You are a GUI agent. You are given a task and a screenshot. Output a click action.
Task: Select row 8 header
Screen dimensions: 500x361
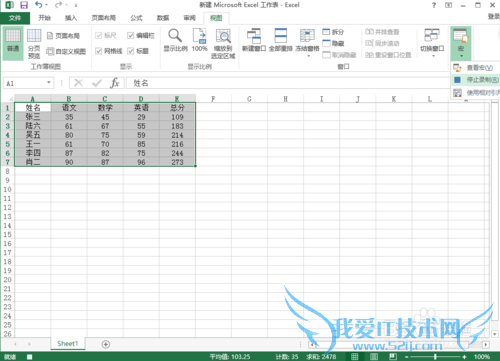[7, 171]
